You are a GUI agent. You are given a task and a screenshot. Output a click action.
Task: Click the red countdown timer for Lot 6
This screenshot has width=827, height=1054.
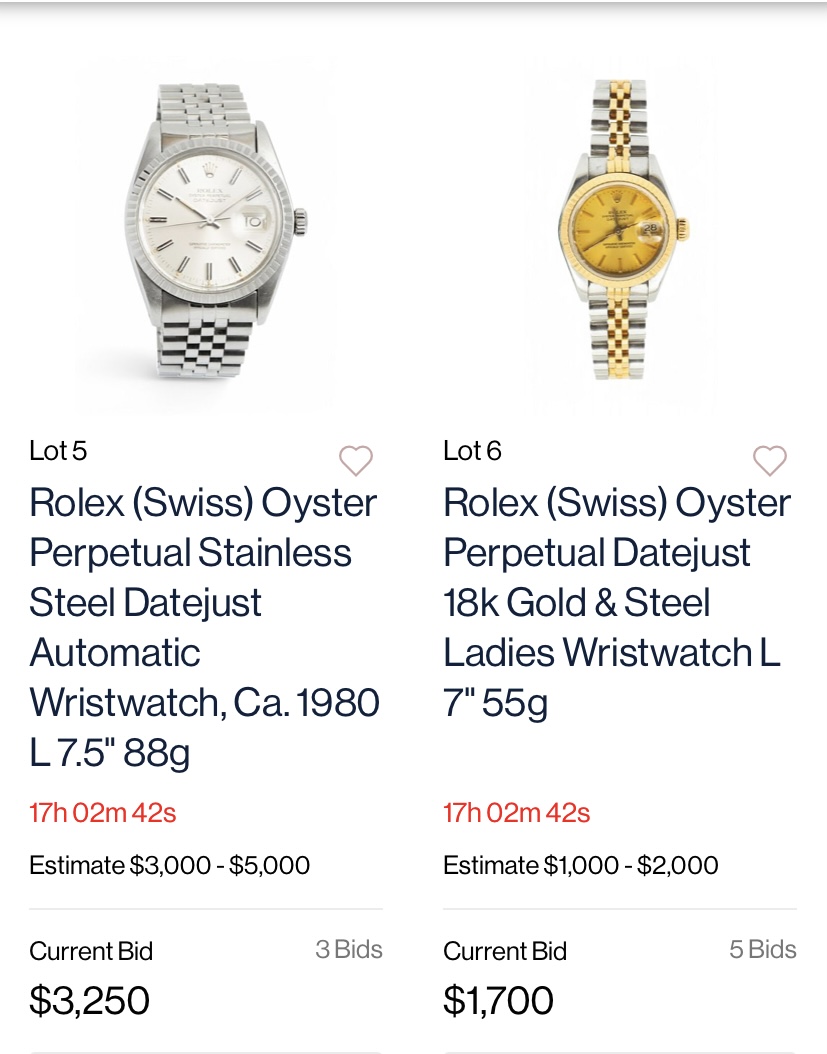(517, 813)
